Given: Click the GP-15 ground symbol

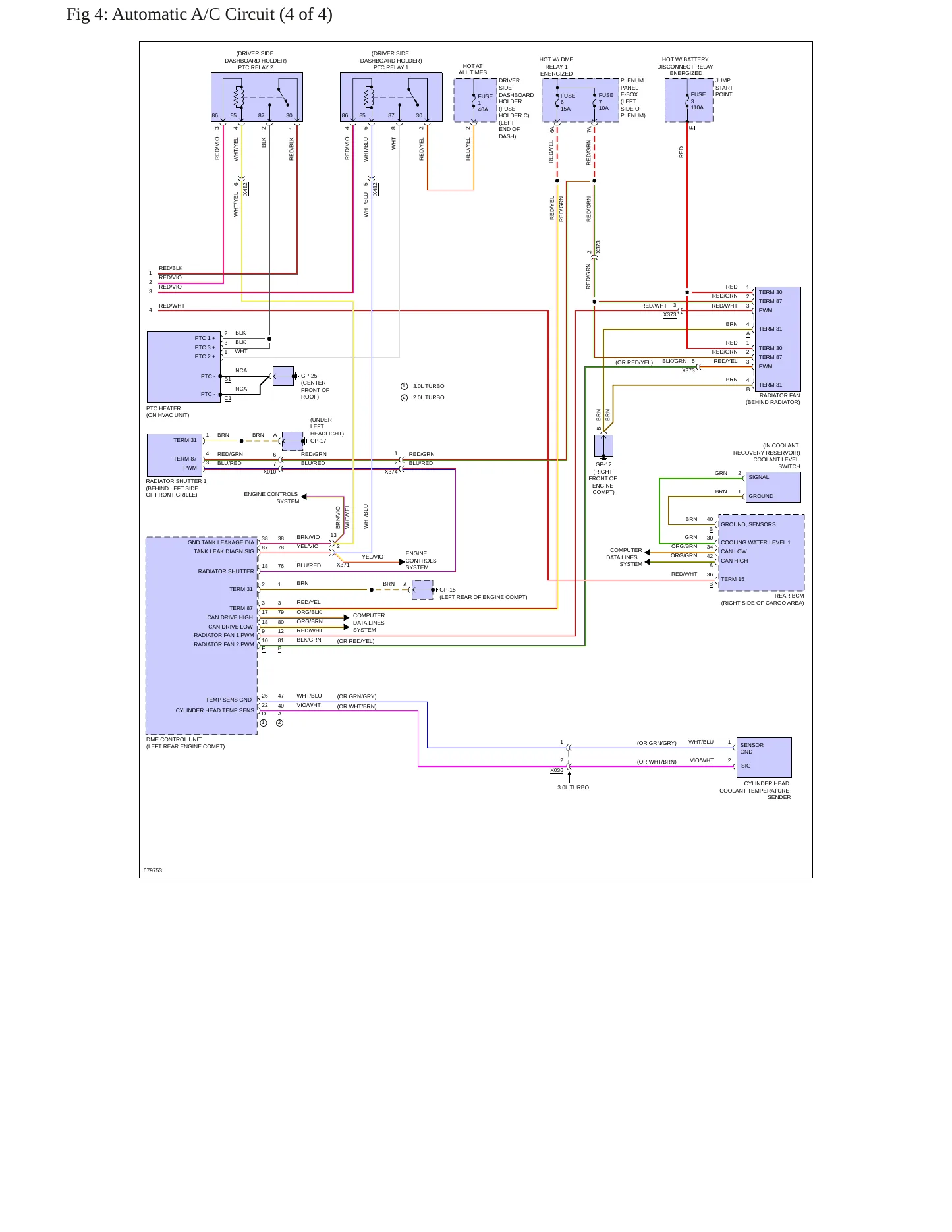Looking at the screenshot, I should click(x=423, y=590).
